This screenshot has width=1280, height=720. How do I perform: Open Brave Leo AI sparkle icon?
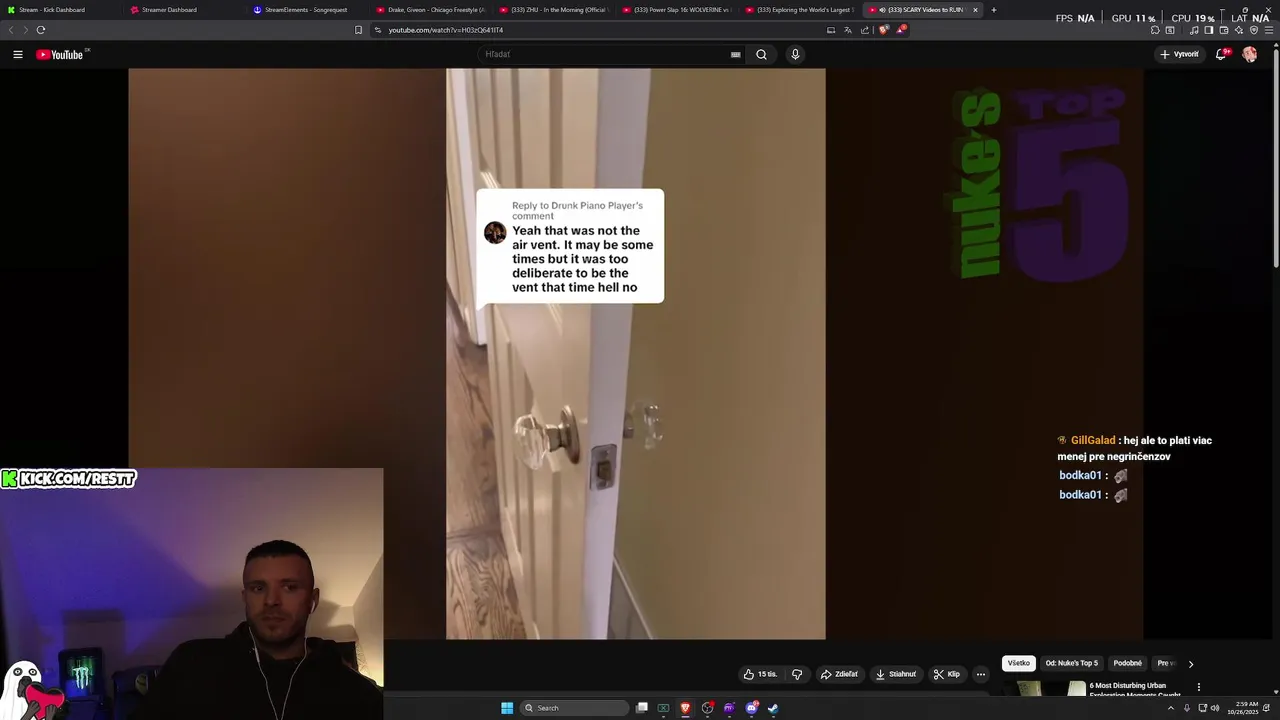(1239, 30)
